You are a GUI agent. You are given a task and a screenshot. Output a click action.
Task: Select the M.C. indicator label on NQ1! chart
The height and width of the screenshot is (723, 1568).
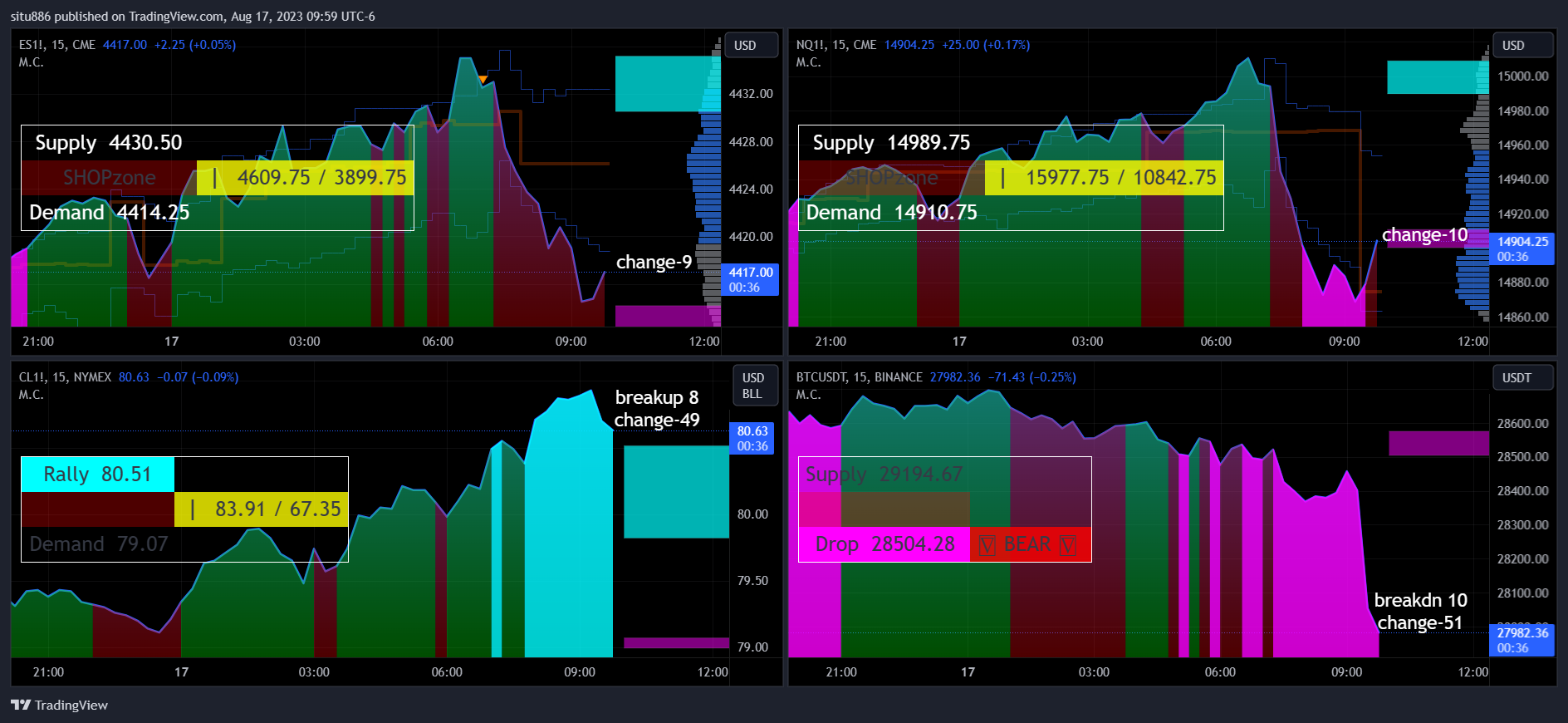(x=809, y=62)
